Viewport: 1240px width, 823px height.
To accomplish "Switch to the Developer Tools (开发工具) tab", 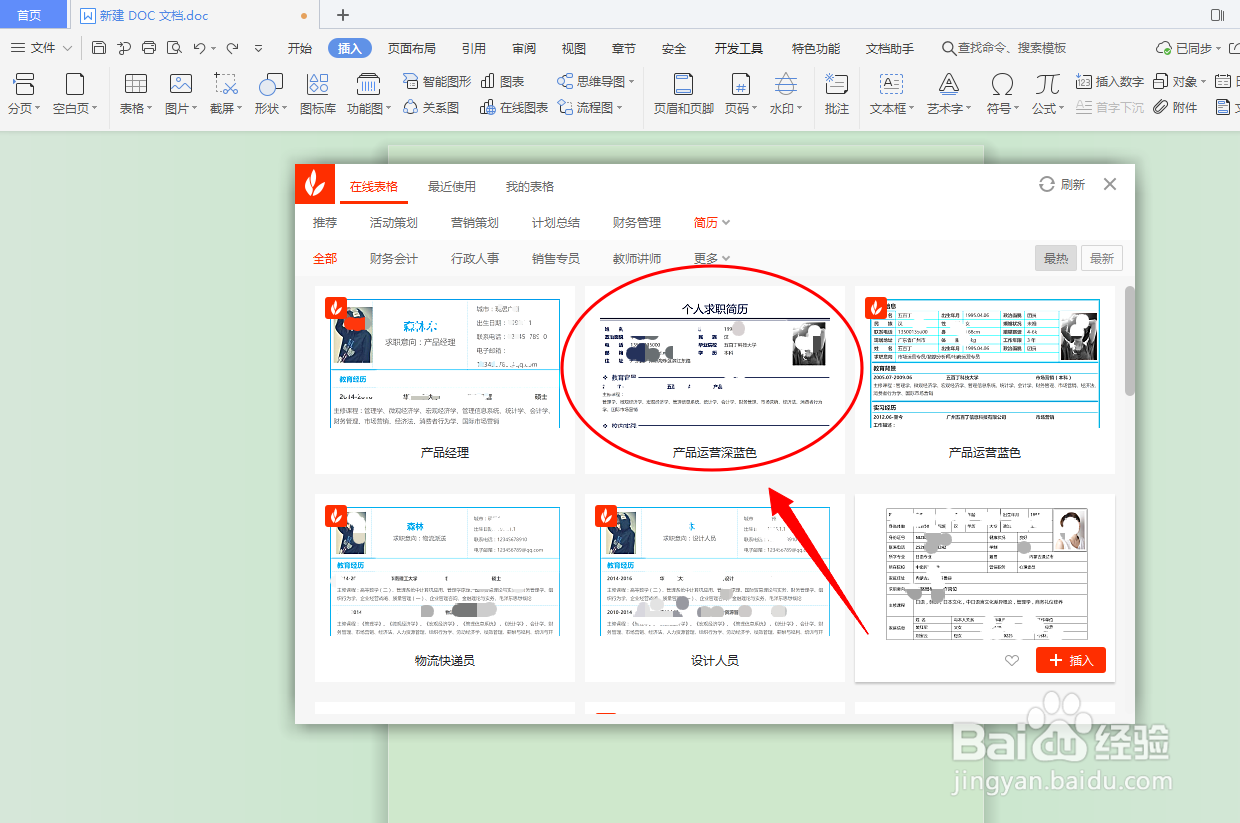I will coord(739,48).
